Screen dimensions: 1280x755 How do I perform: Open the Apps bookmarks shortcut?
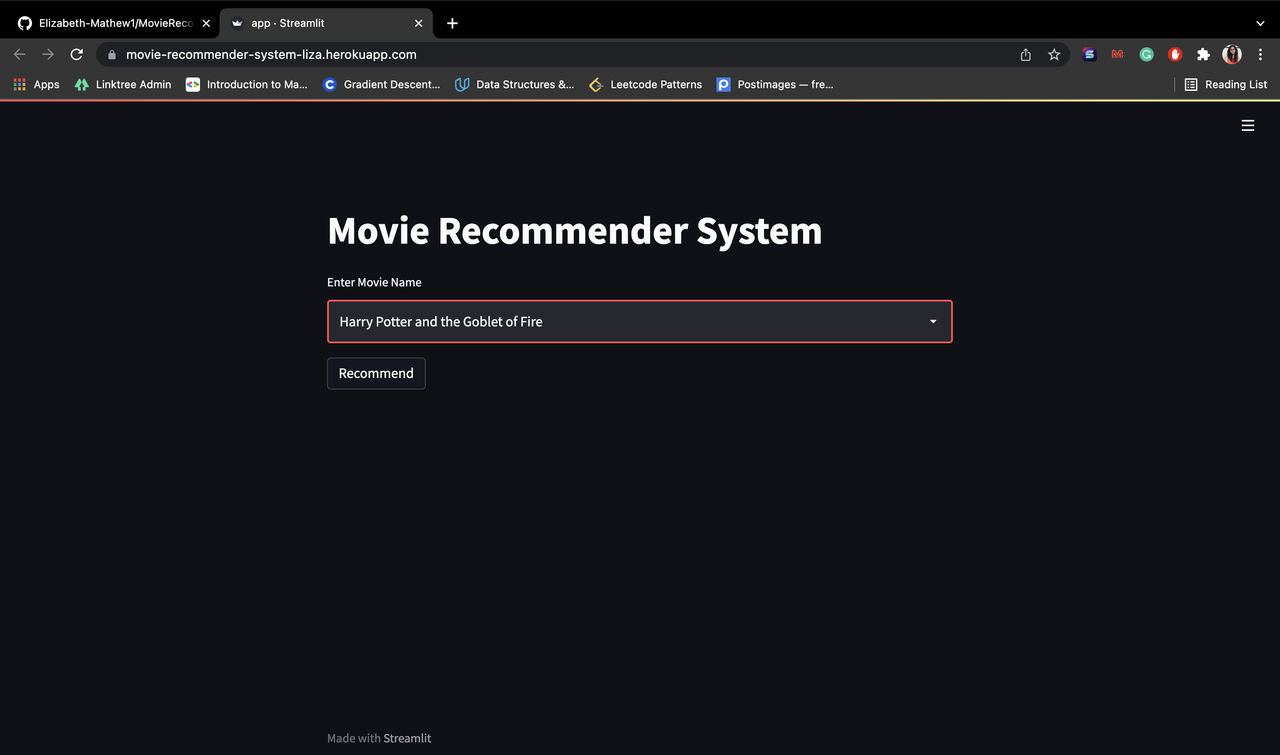35,84
